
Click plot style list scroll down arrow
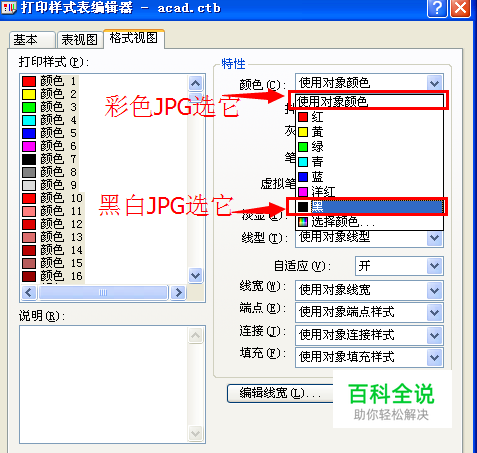point(195,276)
